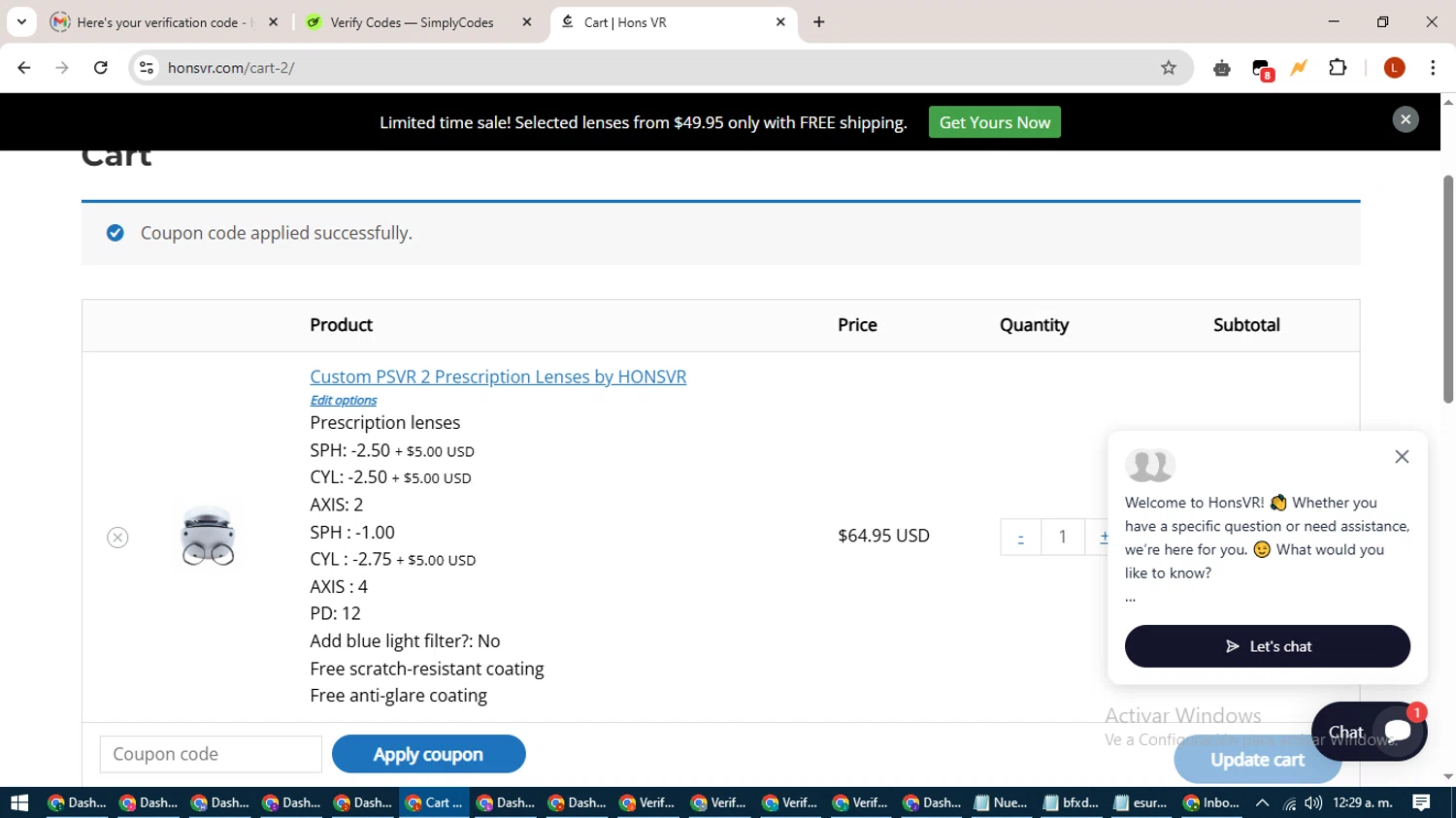Click the Get Yours Now button
The width and height of the screenshot is (1456, 818).
point(995,122)
